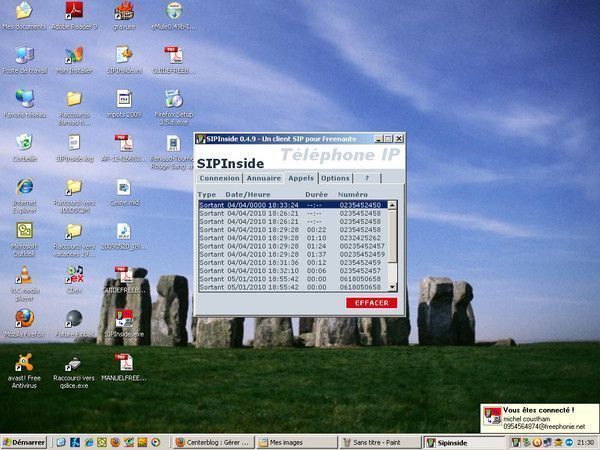Image resolution: width=600 pixels, height=450 pixels.
Task: Open the Internet Explorer desktop shortcut
Action: click(x=24, y=188)
